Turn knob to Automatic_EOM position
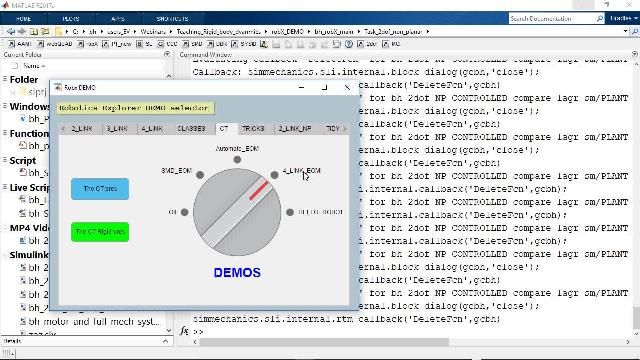Image resolution: width=640 pixels, height=360 pixels. pyautogui.click(x=237, y=160)
